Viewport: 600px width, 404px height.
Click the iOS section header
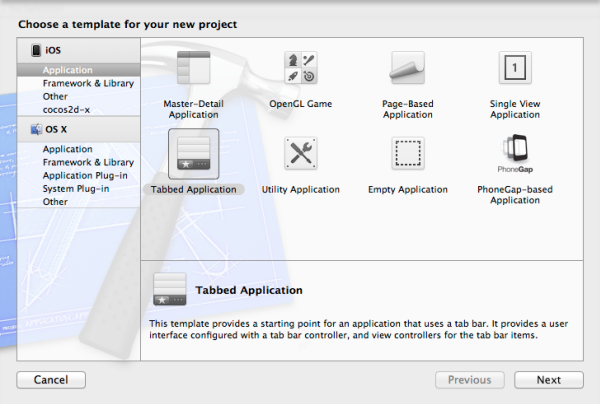pos(51,50)
